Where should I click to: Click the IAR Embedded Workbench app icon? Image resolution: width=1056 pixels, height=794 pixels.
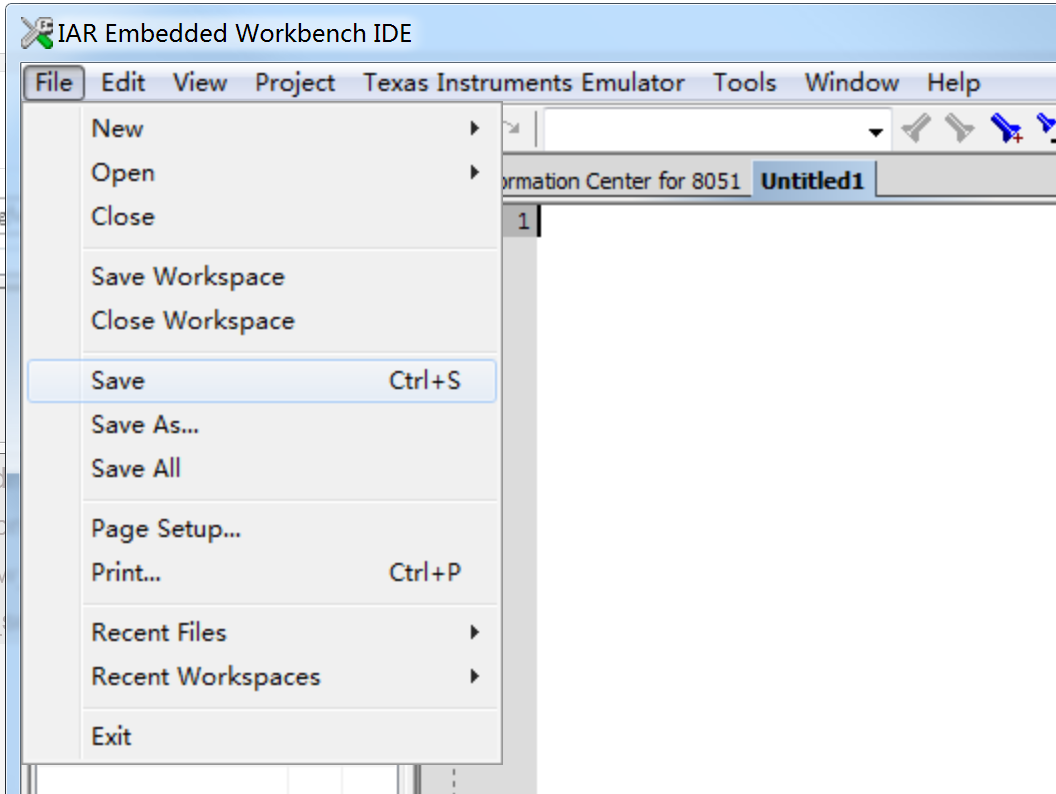(x=36, y=33)
